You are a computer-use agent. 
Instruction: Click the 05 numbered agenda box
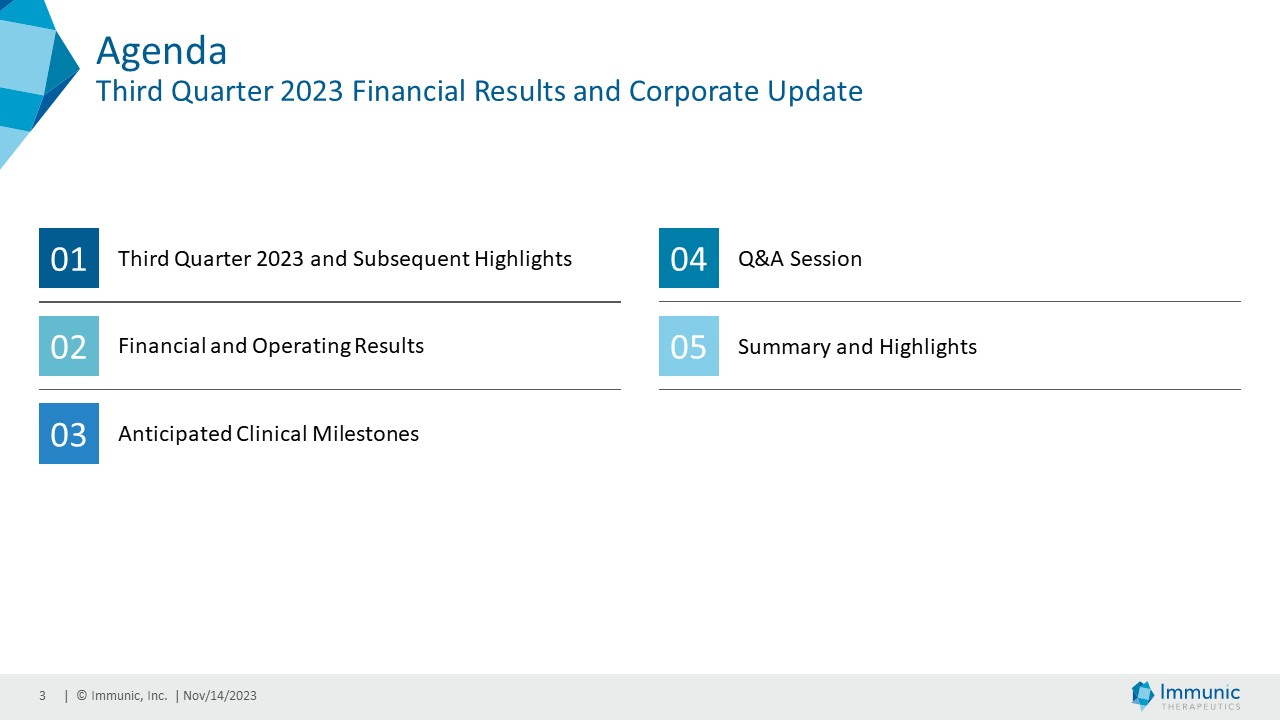tap(688, 346)
